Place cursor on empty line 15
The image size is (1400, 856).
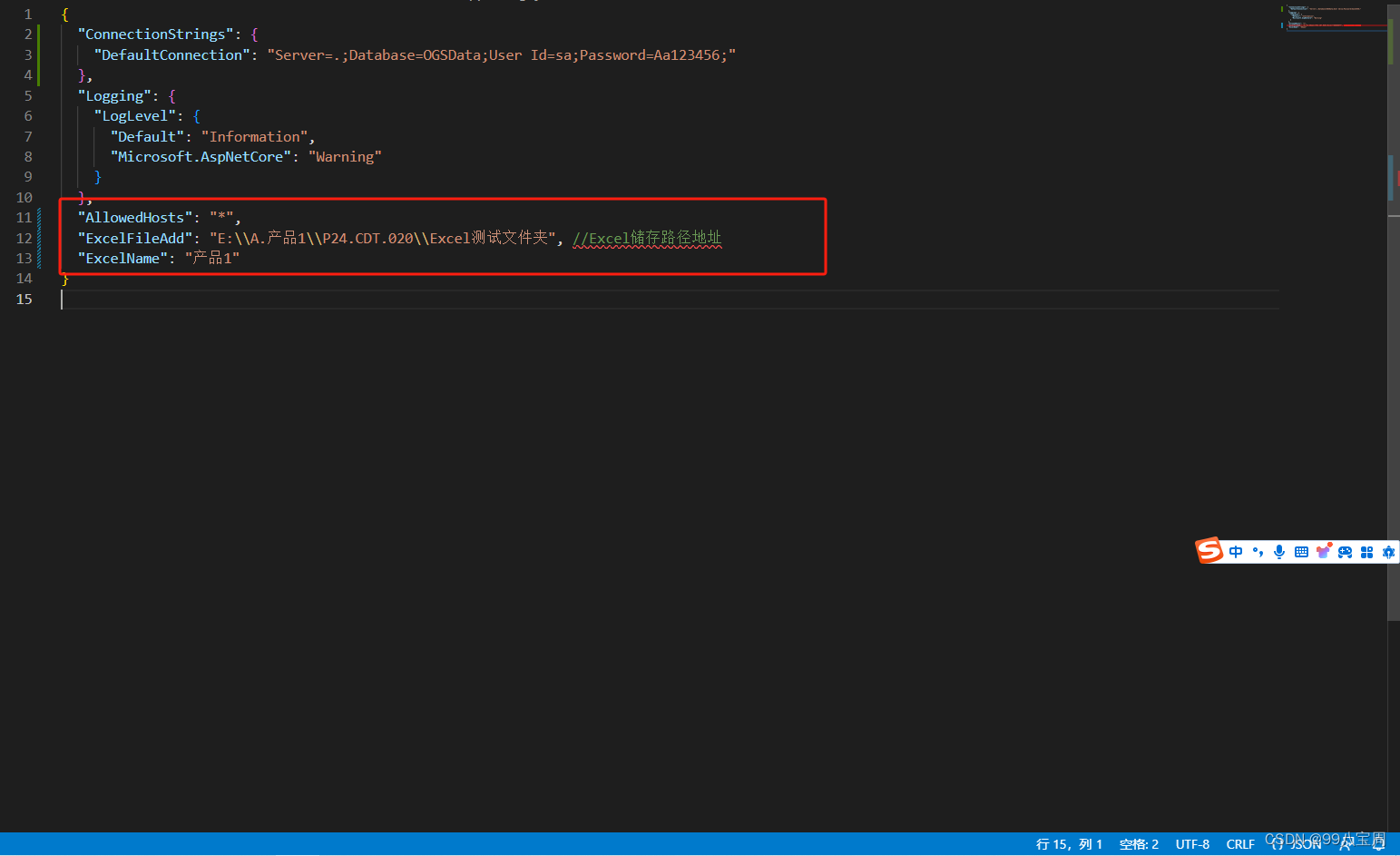click(670, 300)
